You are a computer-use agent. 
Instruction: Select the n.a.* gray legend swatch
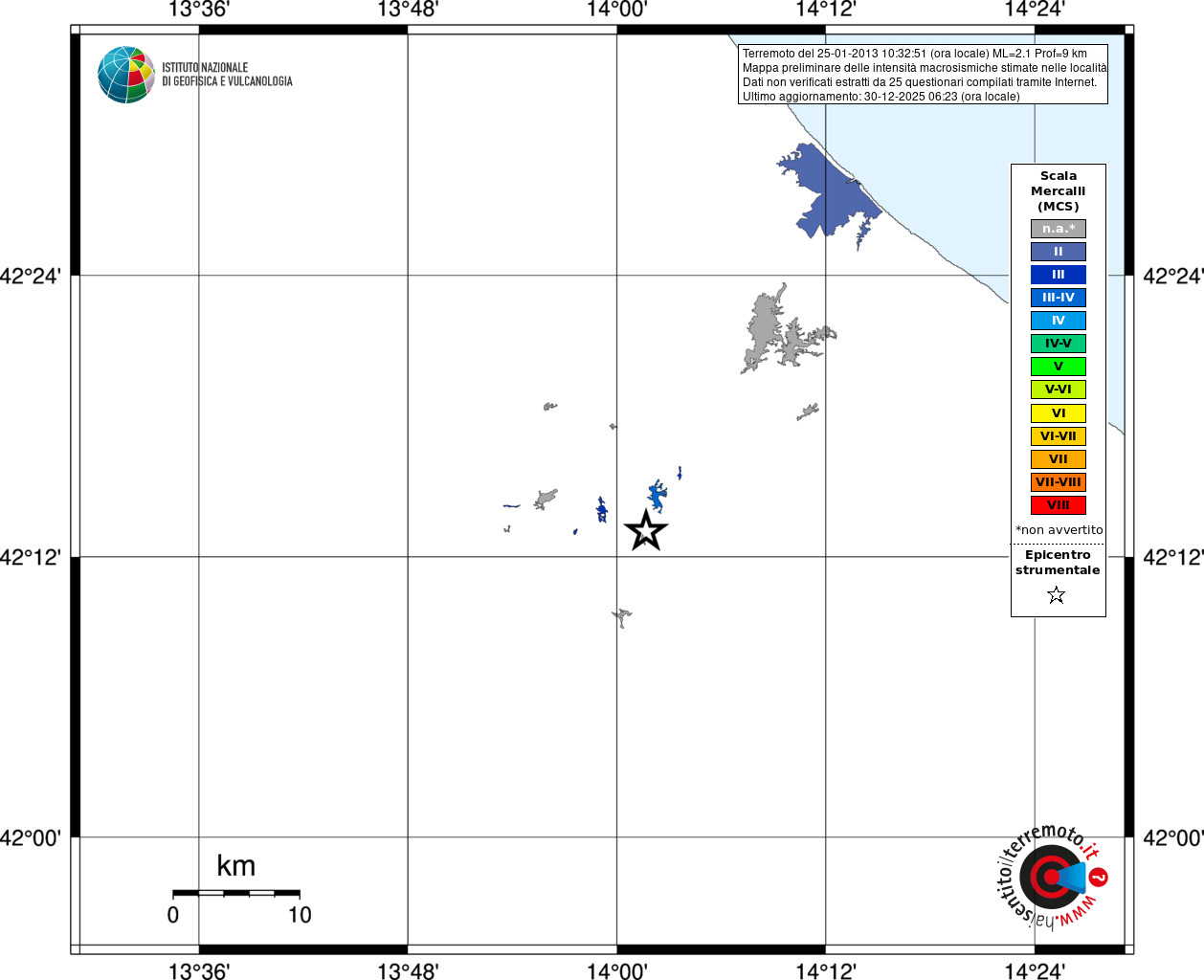tap(1059, 229)
